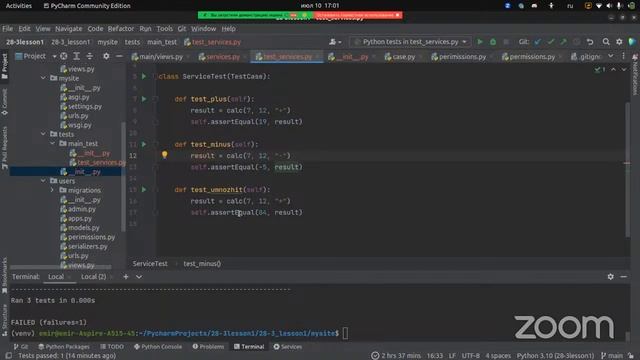Click Activities in top bar
The height and width of the screenshot is (360, 640).
(19, 6)
